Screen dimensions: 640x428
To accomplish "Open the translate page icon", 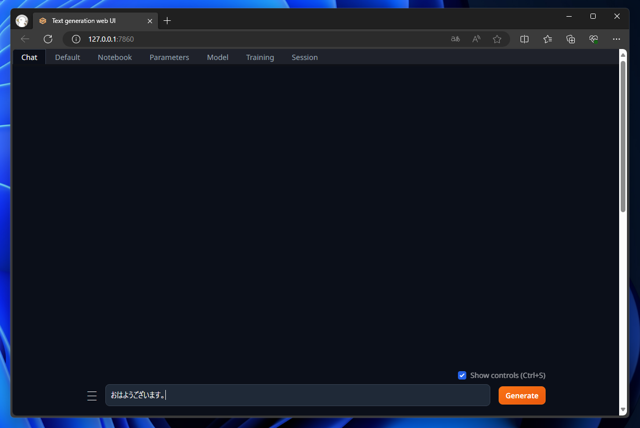I will tap(455, 39).
